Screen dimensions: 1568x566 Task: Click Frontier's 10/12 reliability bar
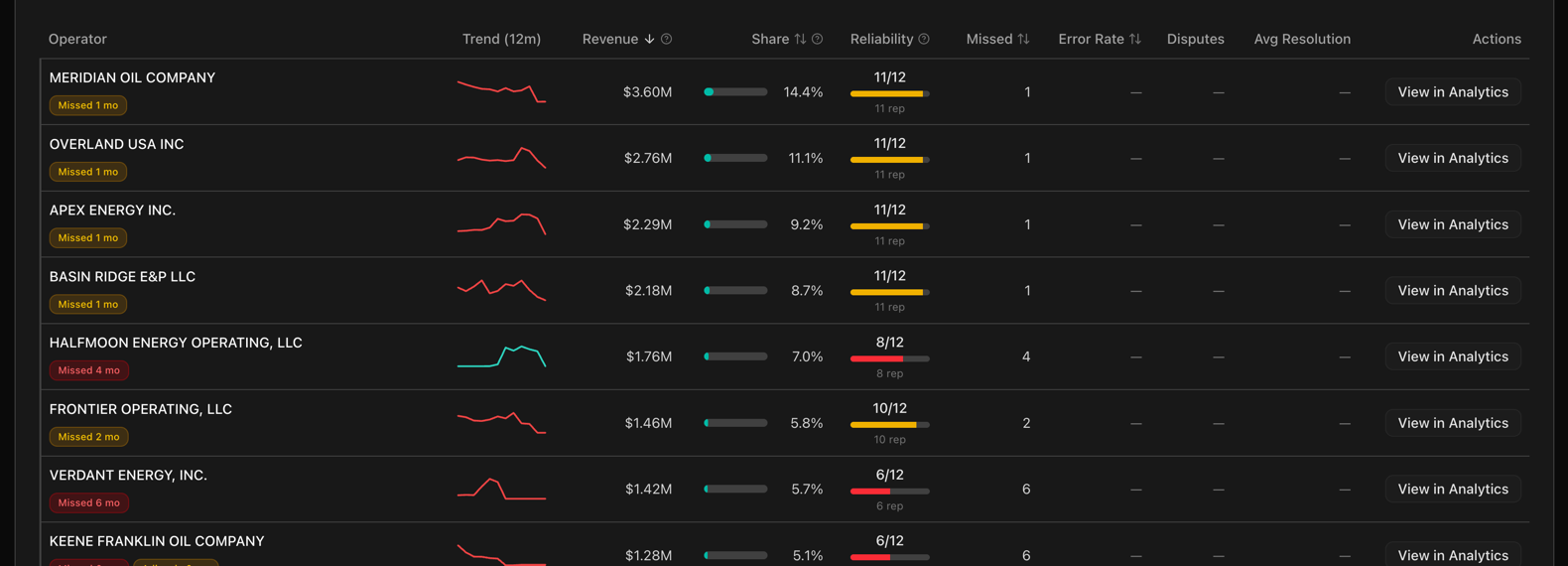[x=890, y=425]
